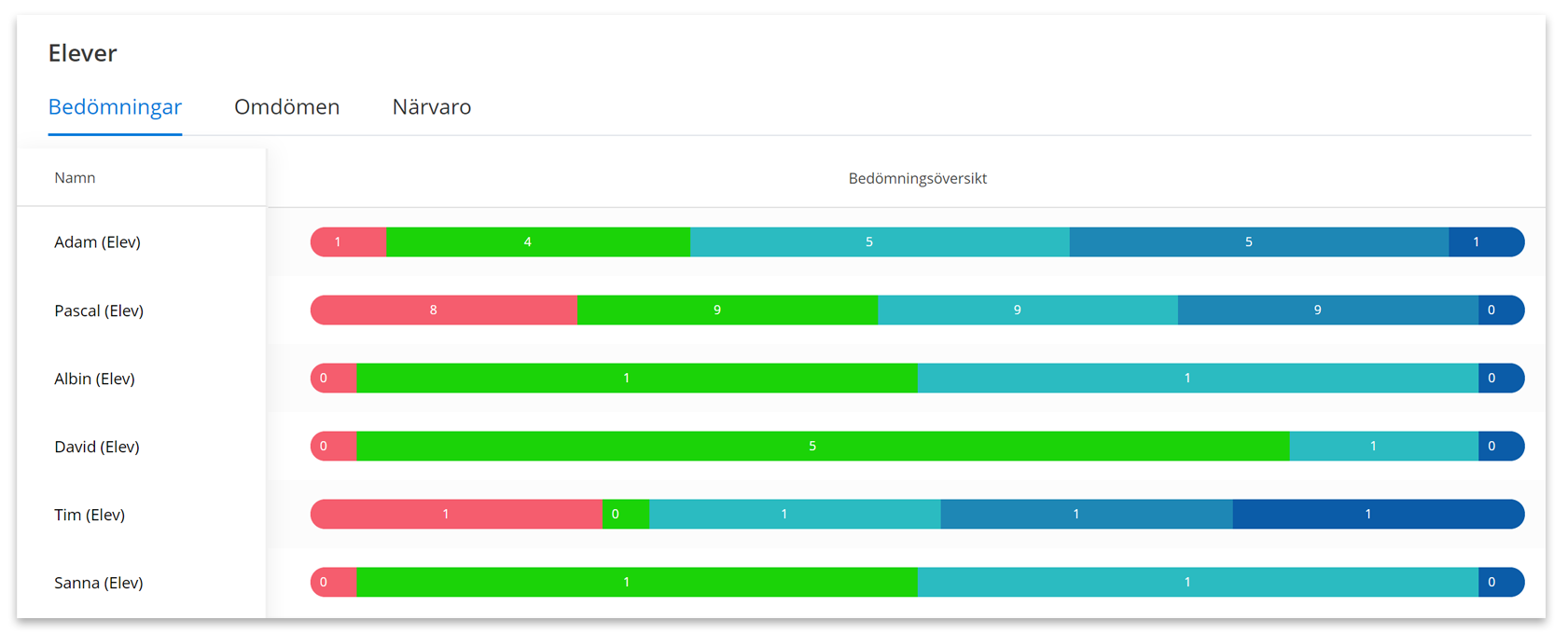Viewport: 1568px width, 634px height.
Task: Click Pascal's dark blue segment showing 9
Action: (1328, 310)
